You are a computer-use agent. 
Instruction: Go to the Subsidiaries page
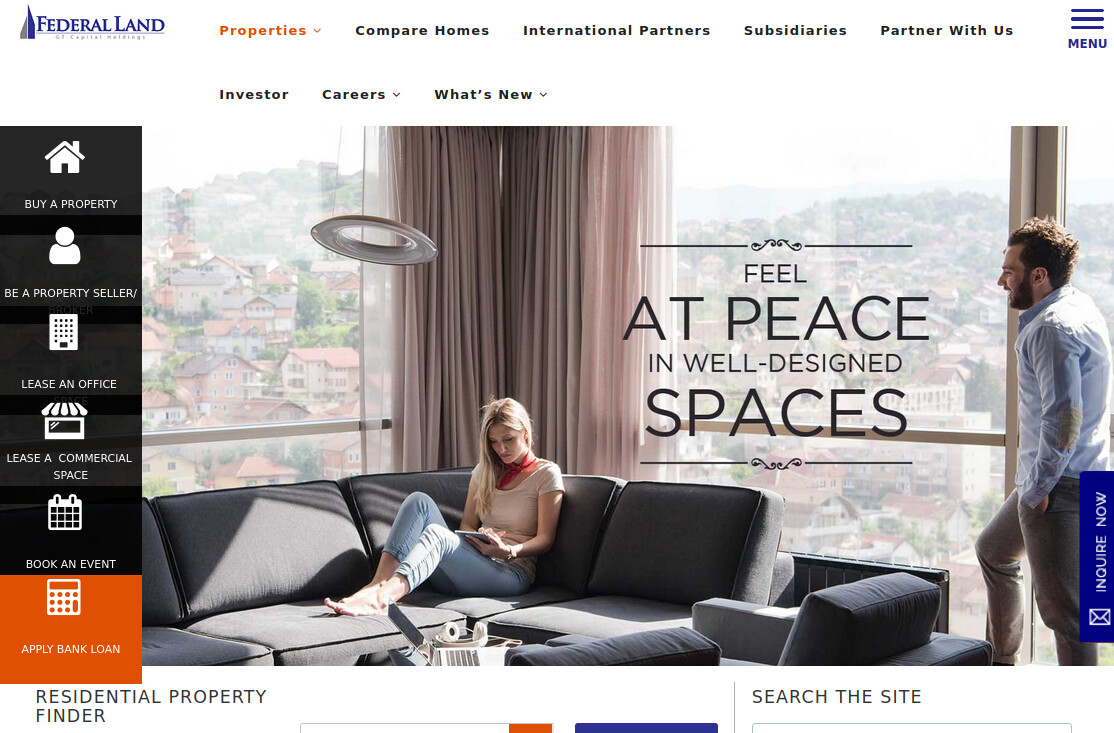point(795,31)
